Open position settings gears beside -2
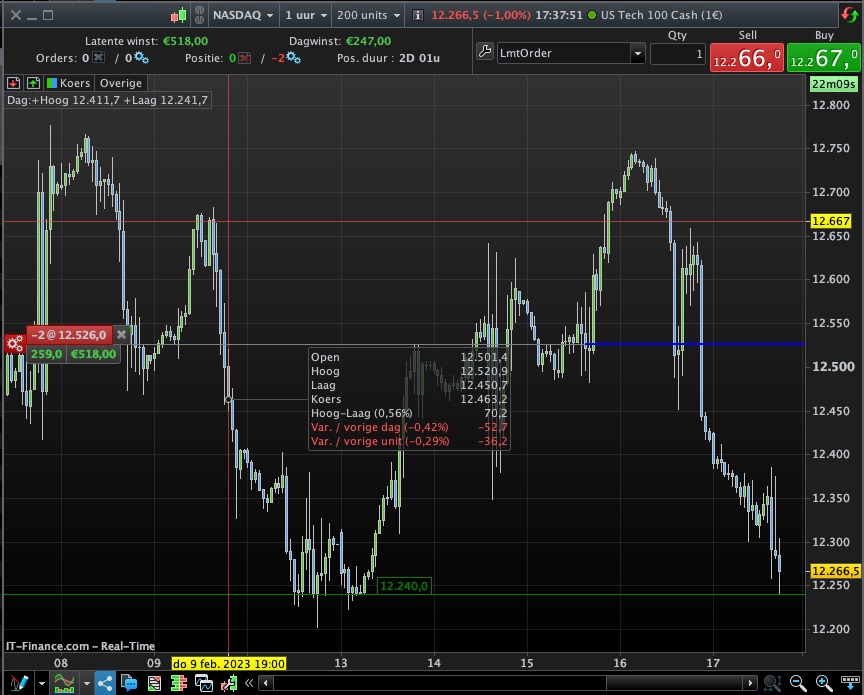 click(x=293, y=58)
